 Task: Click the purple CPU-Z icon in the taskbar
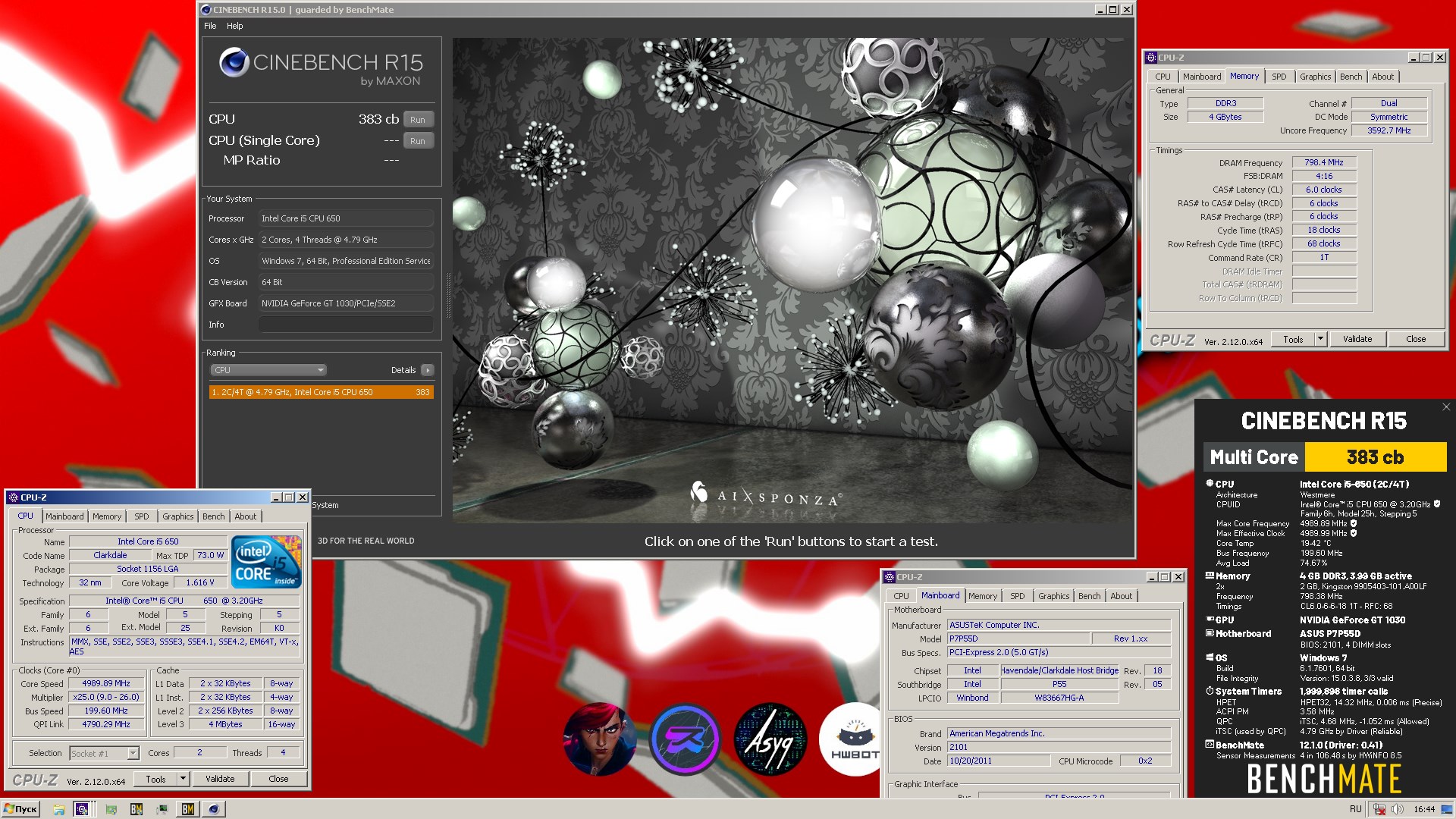(82, 809)
